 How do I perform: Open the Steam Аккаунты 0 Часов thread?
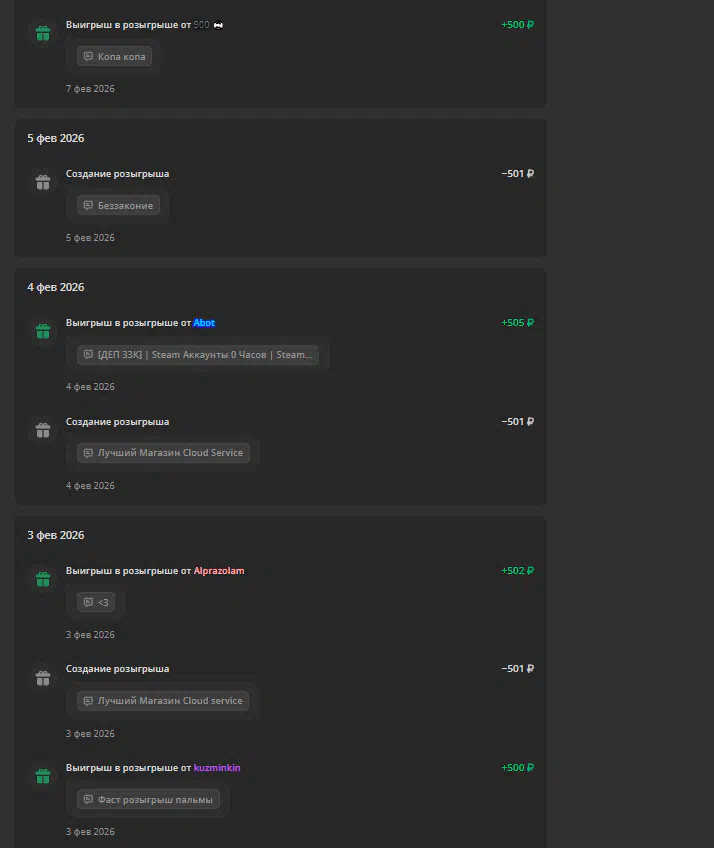coord(203,355)
